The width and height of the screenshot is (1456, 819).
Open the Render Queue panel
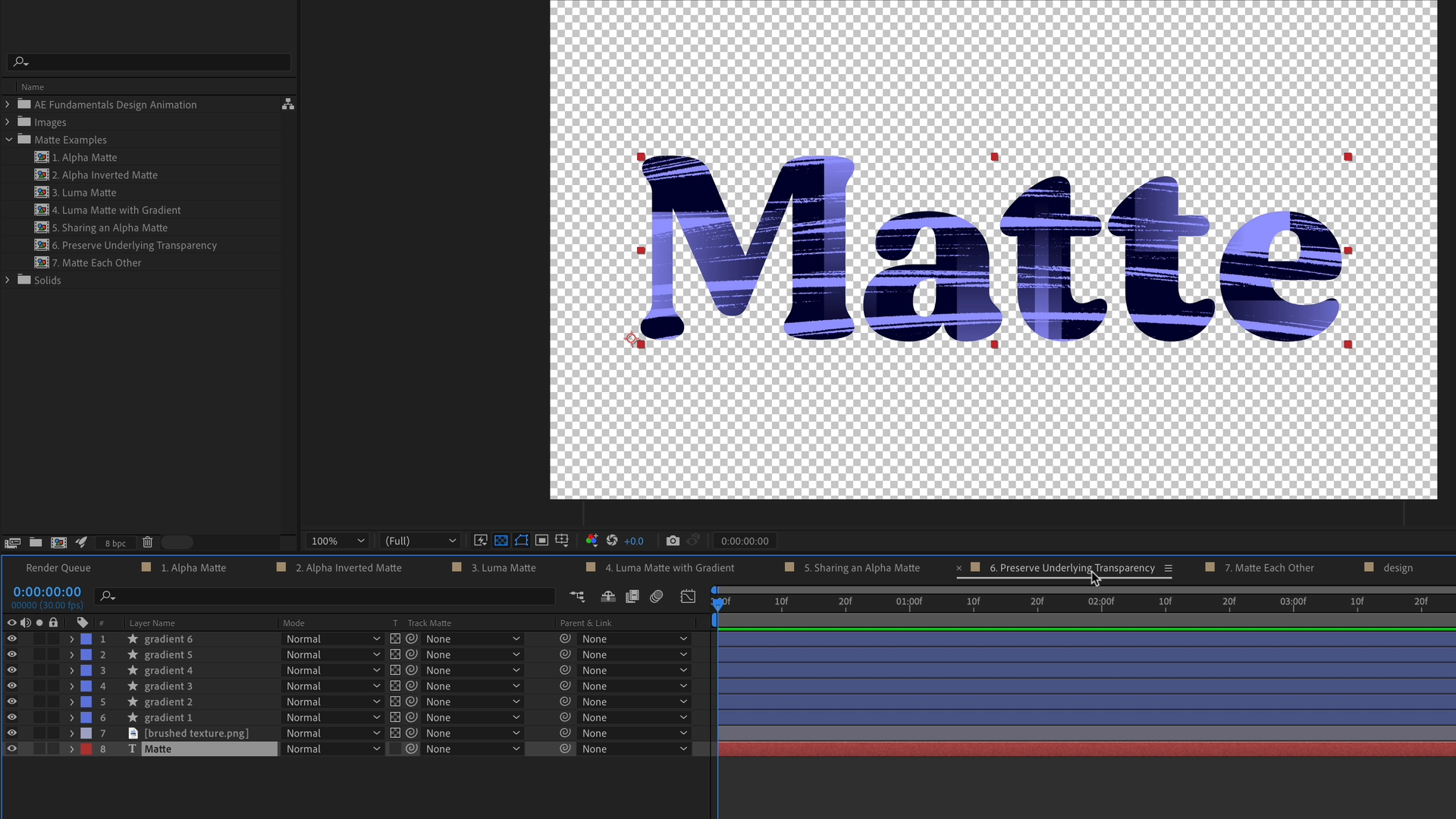(x=58, y=567)
